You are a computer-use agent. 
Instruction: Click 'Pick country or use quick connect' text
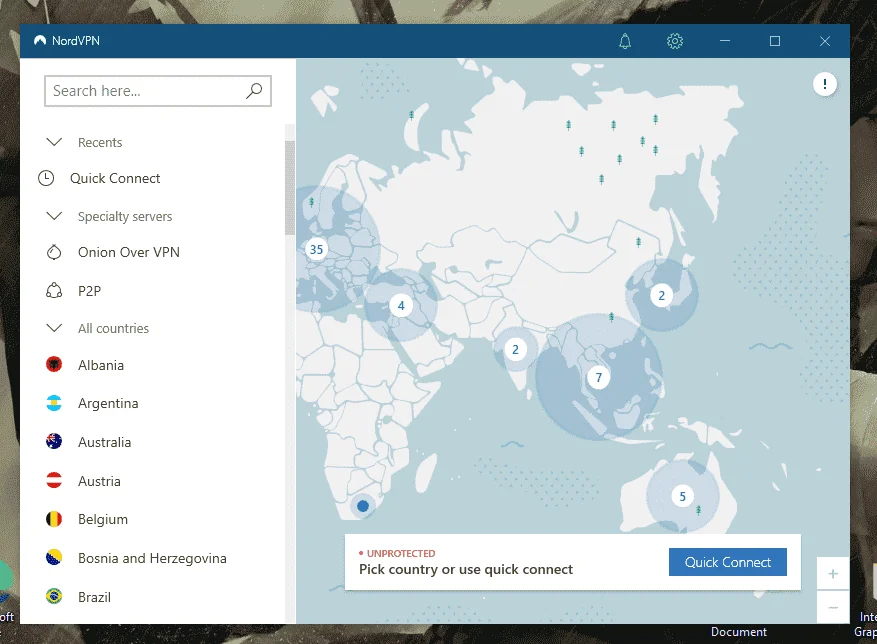pos(466,570)
